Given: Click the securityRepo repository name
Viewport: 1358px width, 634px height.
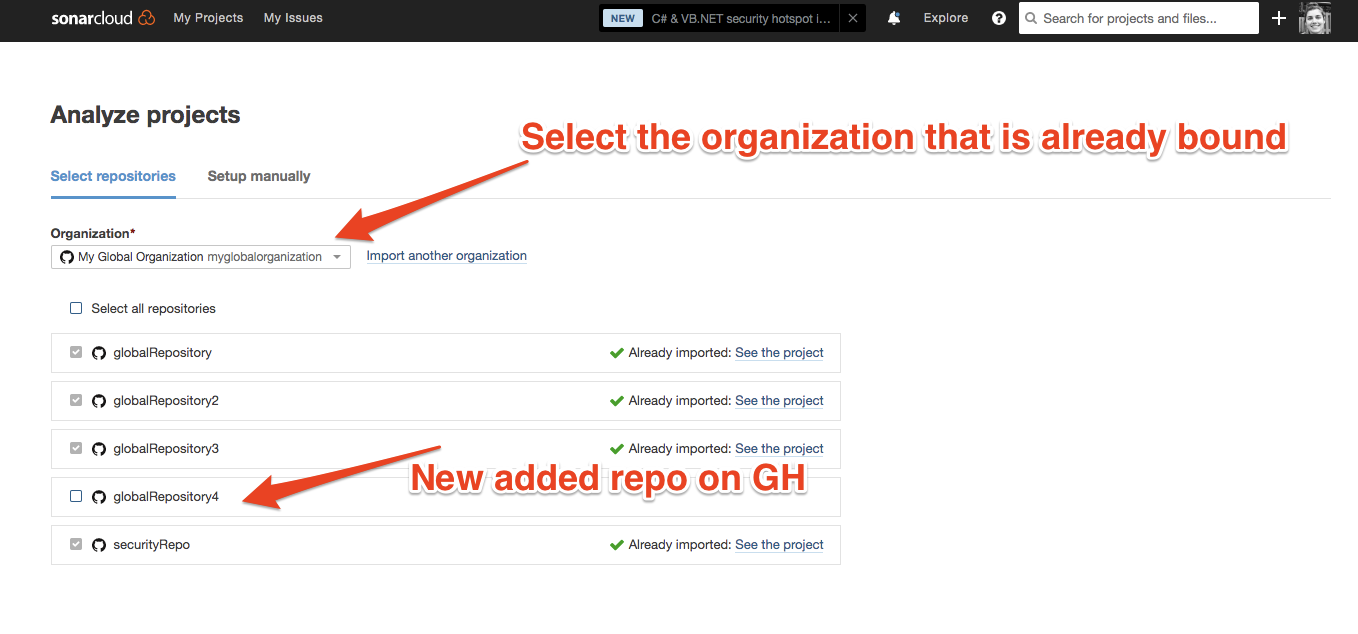Looking at the screenshot, I should click(x=151, y=545).
